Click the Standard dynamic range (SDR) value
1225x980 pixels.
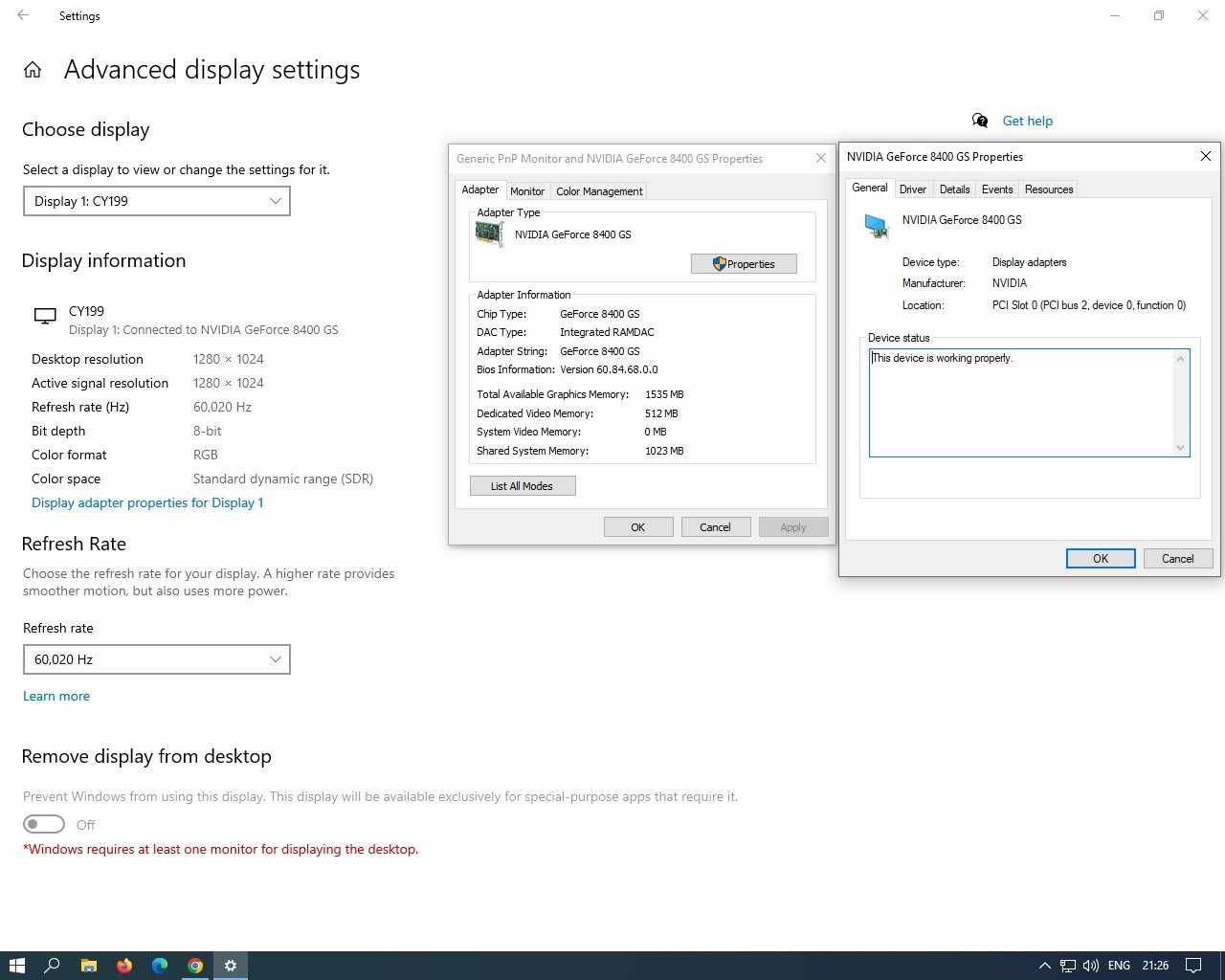tap(283, 479)
